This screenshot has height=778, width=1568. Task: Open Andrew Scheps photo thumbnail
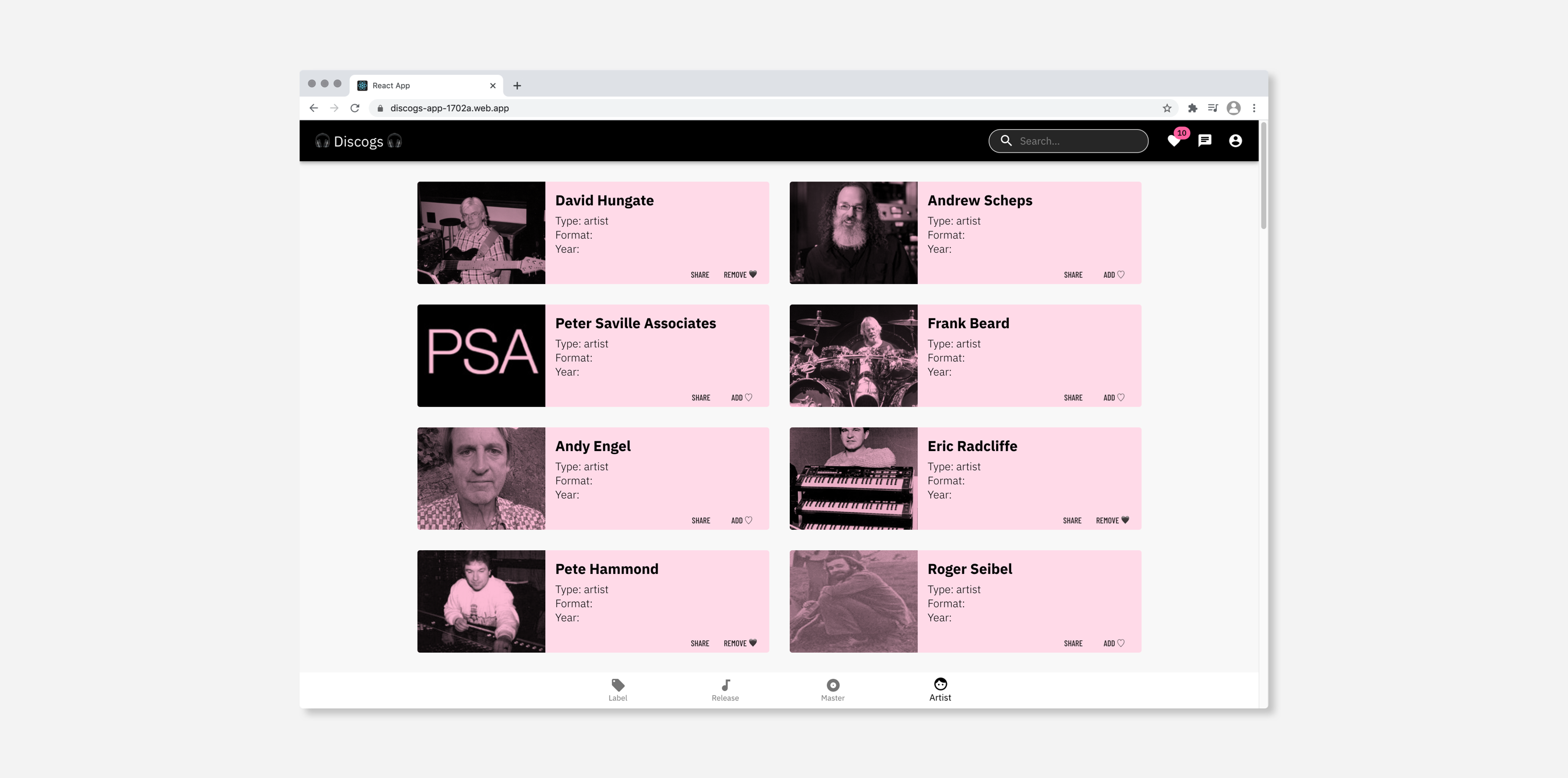point(854,232)
